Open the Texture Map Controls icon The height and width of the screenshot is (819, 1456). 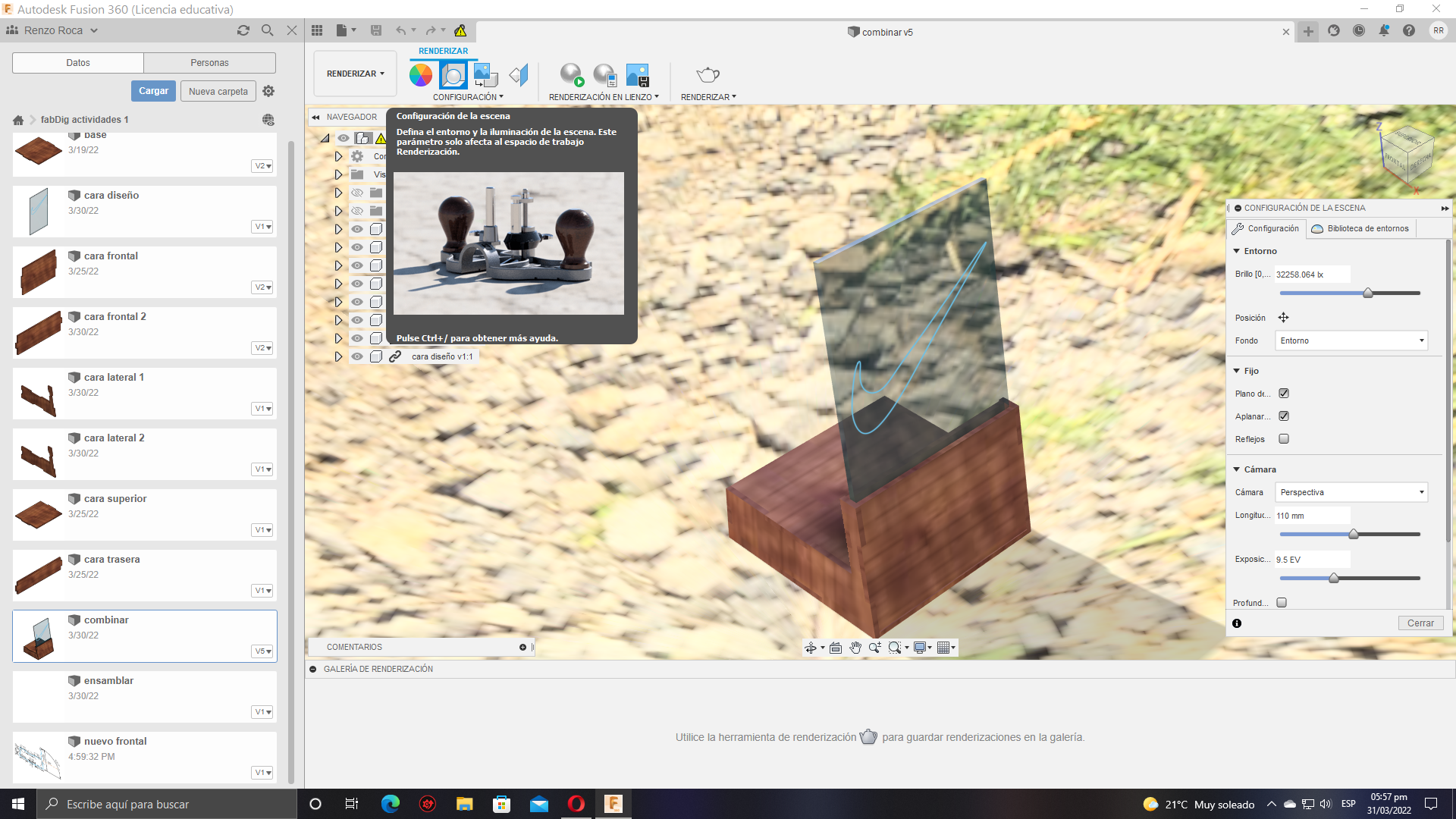pos(518,75)
